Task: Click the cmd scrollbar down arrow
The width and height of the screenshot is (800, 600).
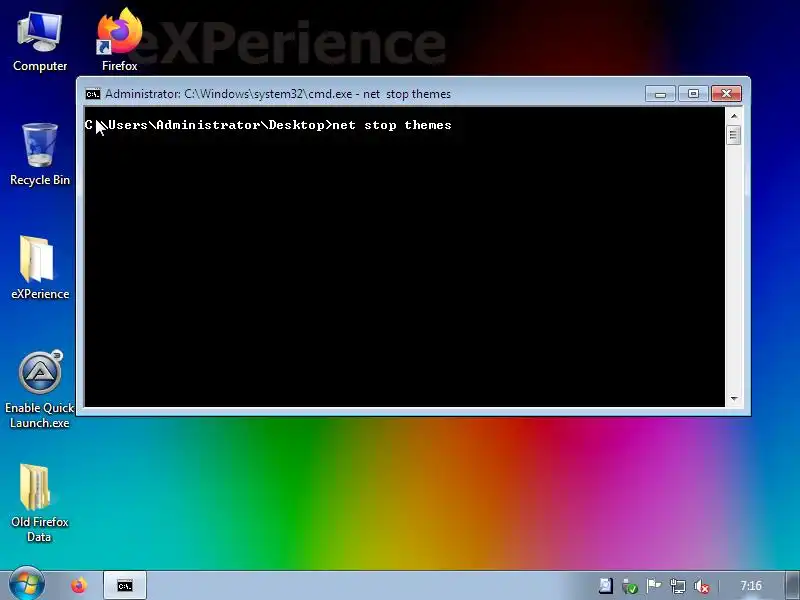Action: (x=734, y=398)
